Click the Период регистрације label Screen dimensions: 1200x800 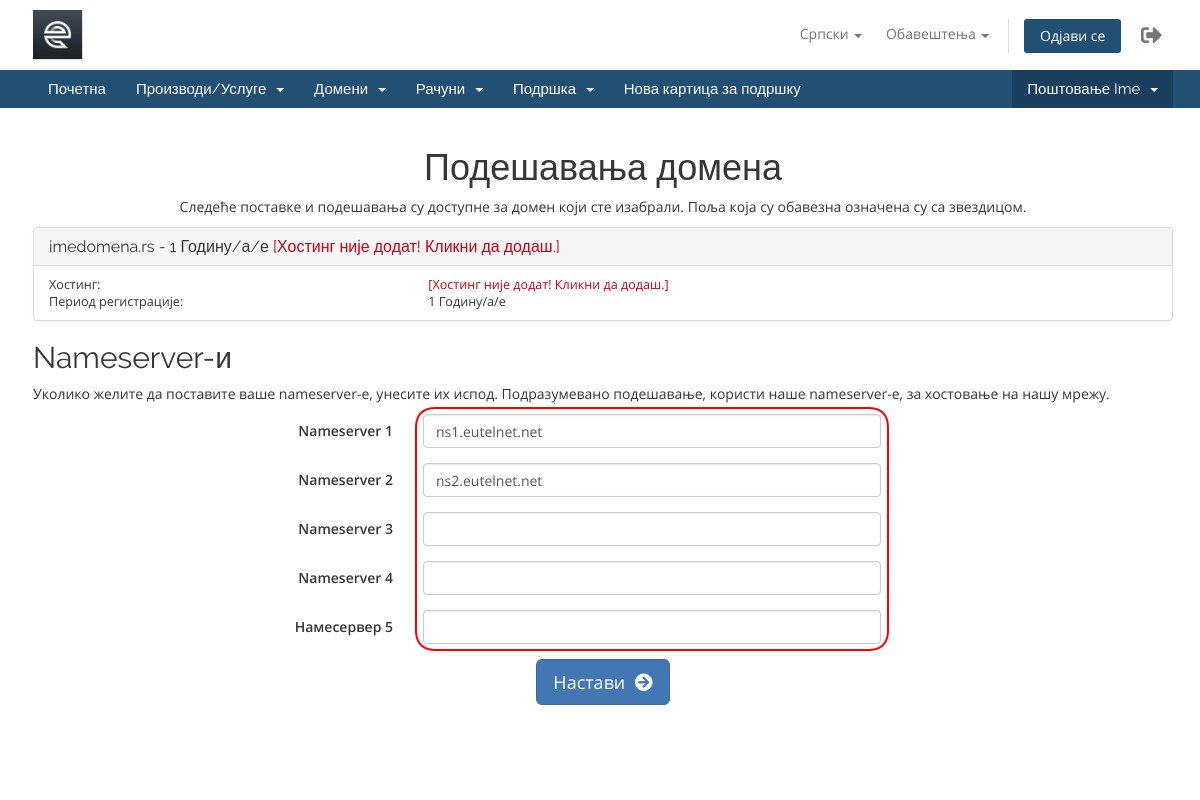point(116,301)
